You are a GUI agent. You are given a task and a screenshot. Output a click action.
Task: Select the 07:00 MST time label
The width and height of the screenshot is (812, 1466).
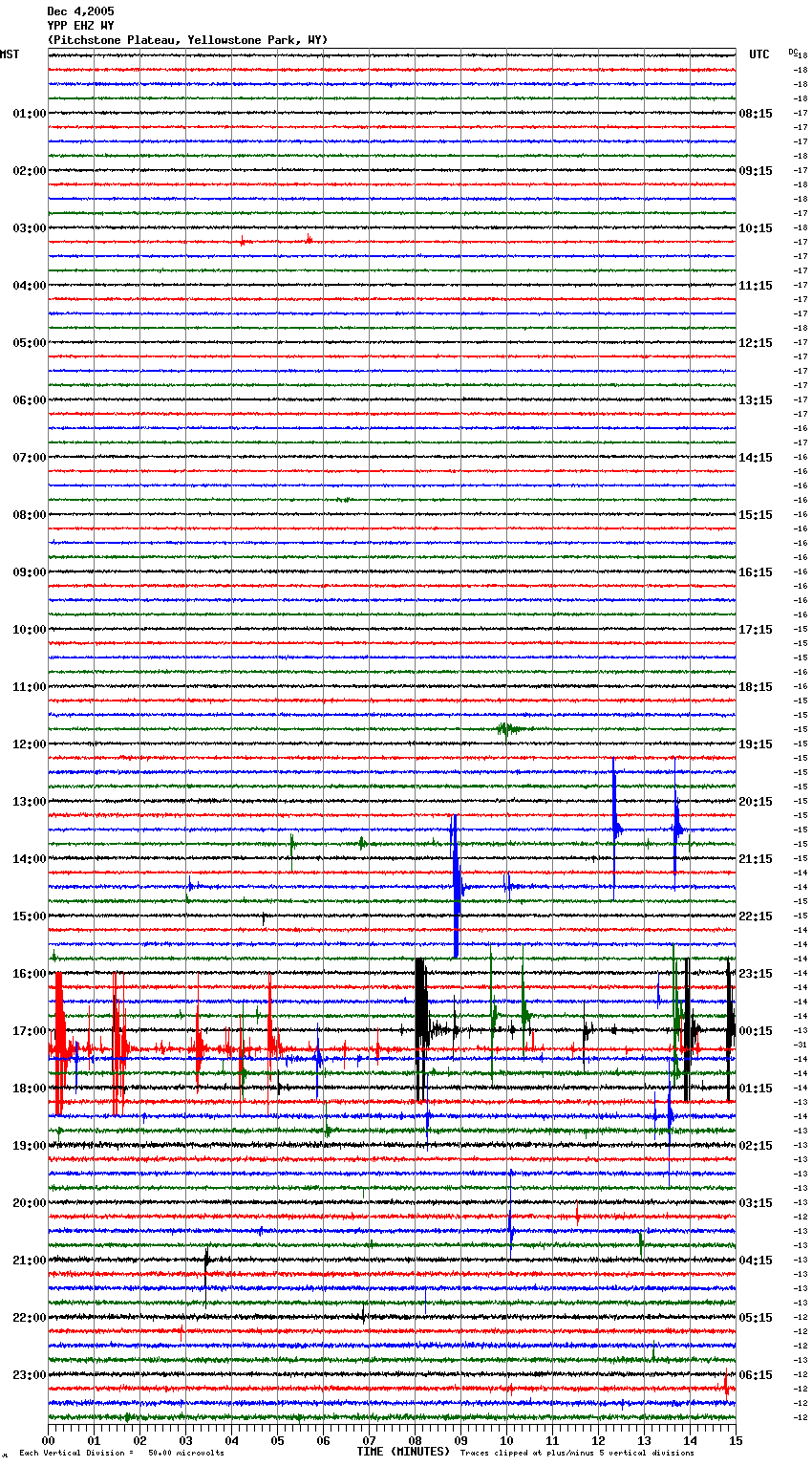pos(30,458)
